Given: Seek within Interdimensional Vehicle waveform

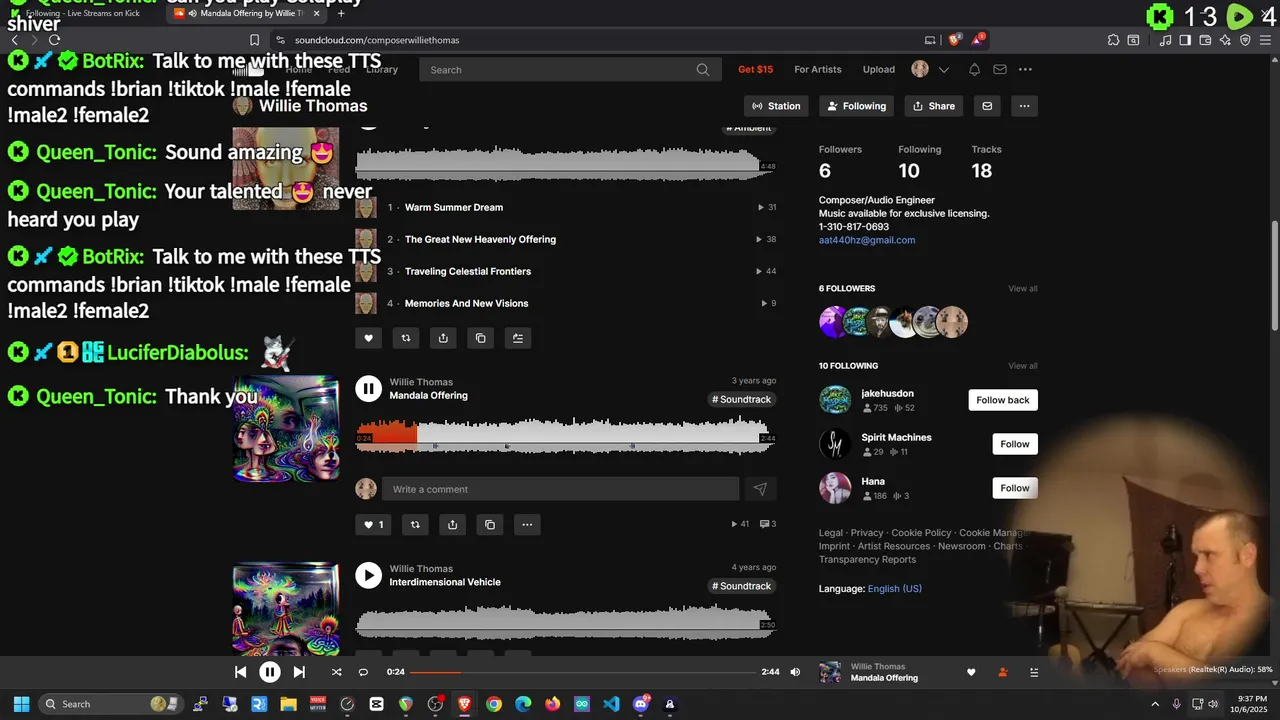Looking at the screenshot, I should pos(566,621).
